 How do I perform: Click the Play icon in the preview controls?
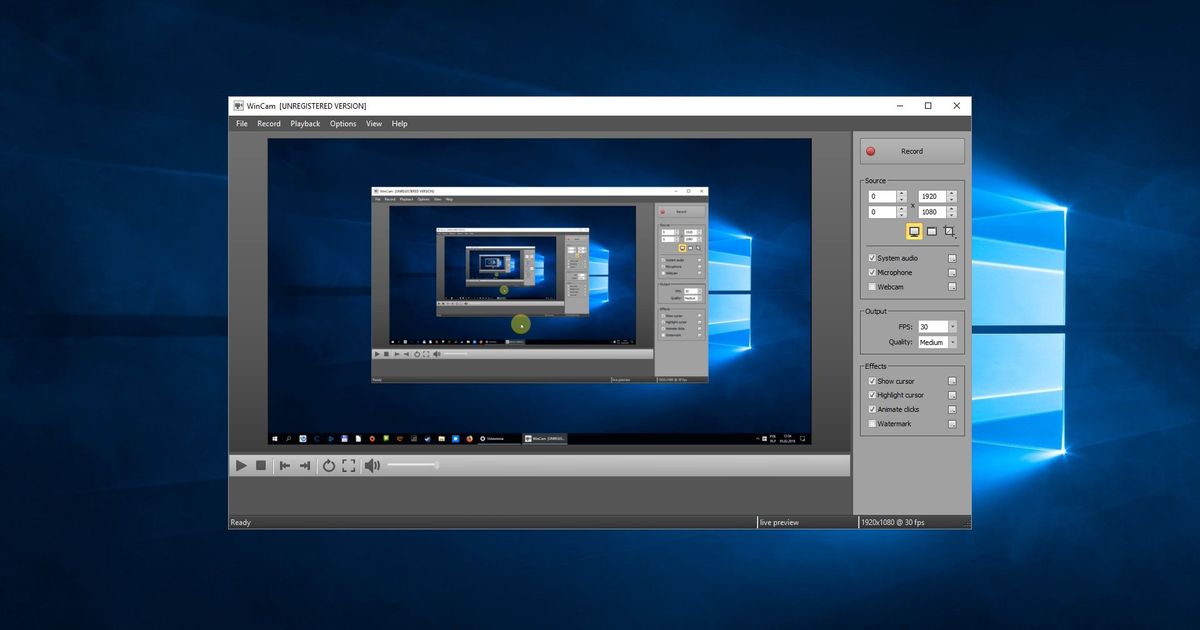point(242,465)
